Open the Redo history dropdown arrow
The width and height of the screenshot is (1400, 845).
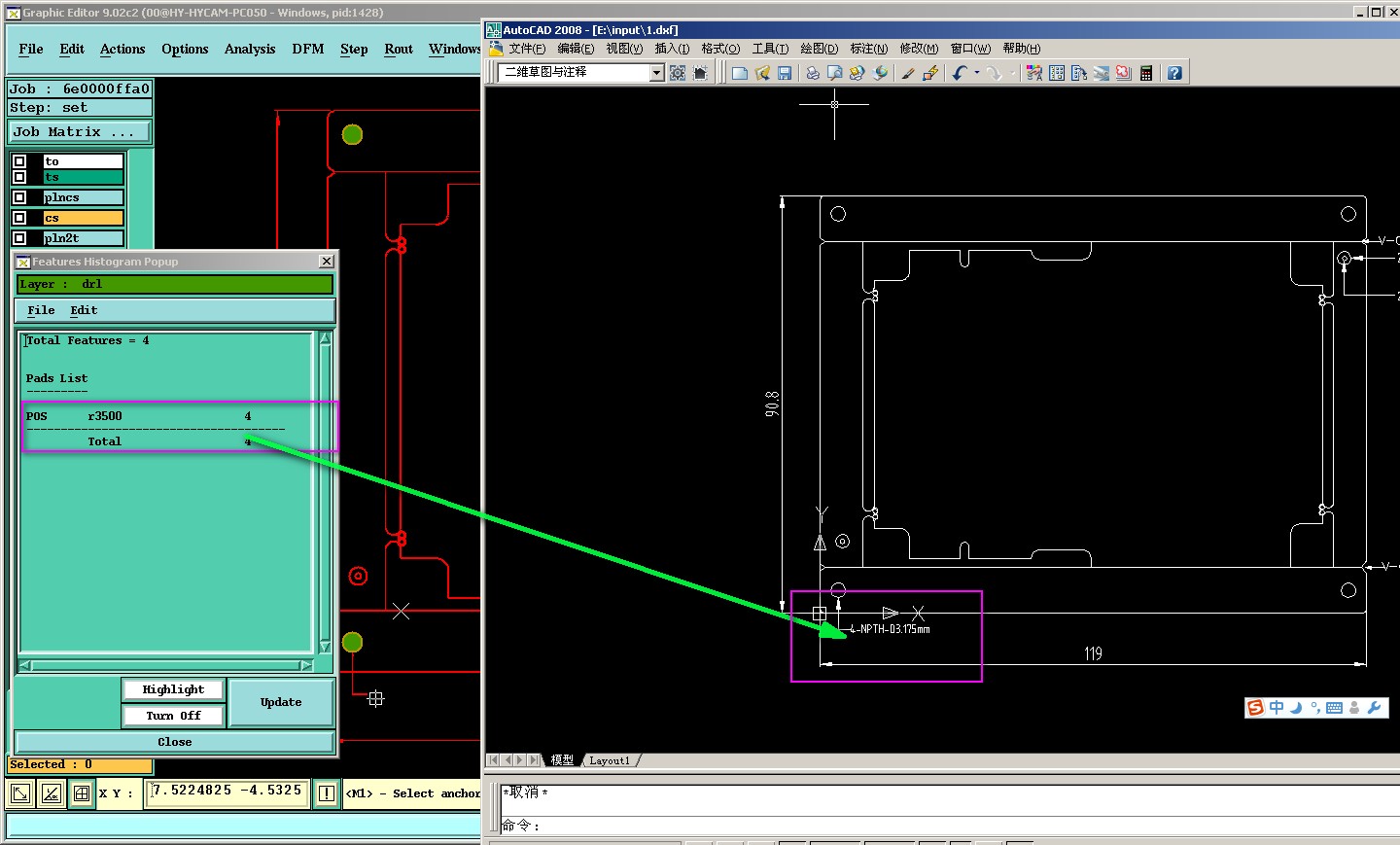point(1011,73)
